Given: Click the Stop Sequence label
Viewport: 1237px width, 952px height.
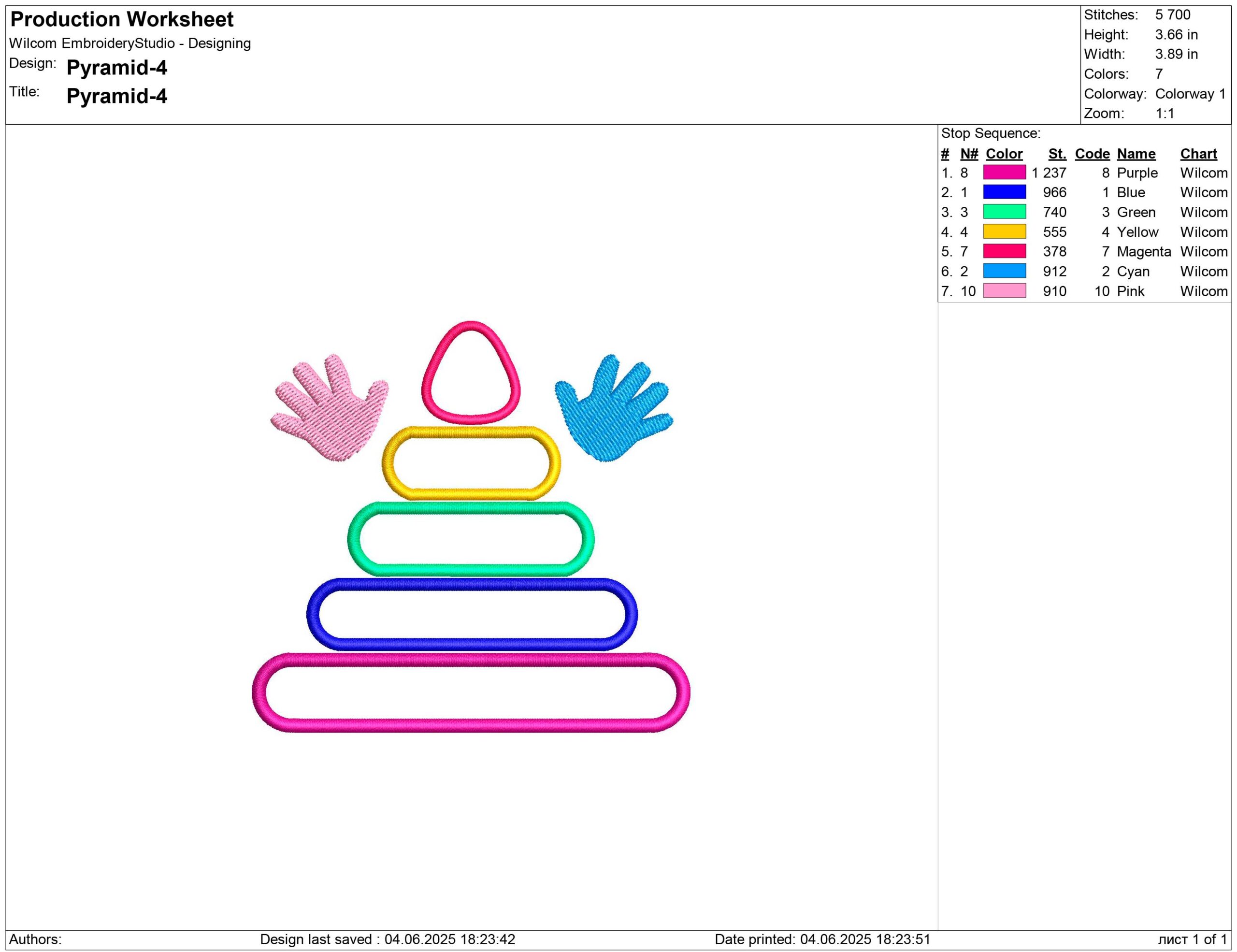Looking at the screenshot, I should click(x=990, y=133).
